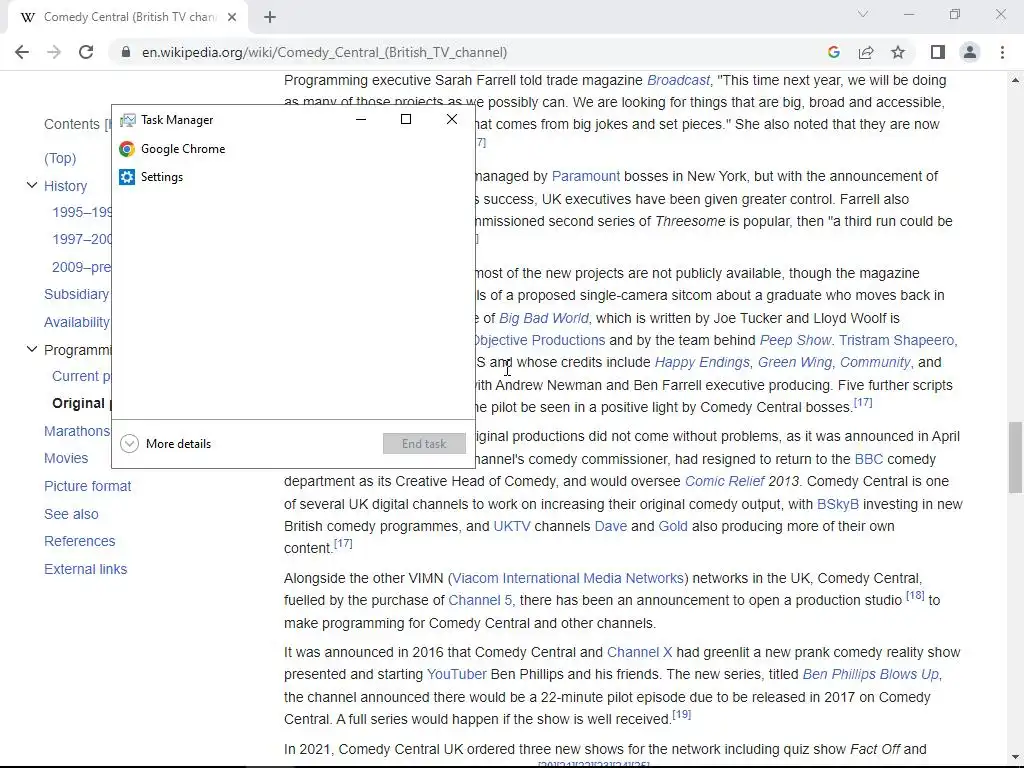This screenshot has height=768, width=1024.
Task: Expand More details in Task Manager
Action: 166,444
